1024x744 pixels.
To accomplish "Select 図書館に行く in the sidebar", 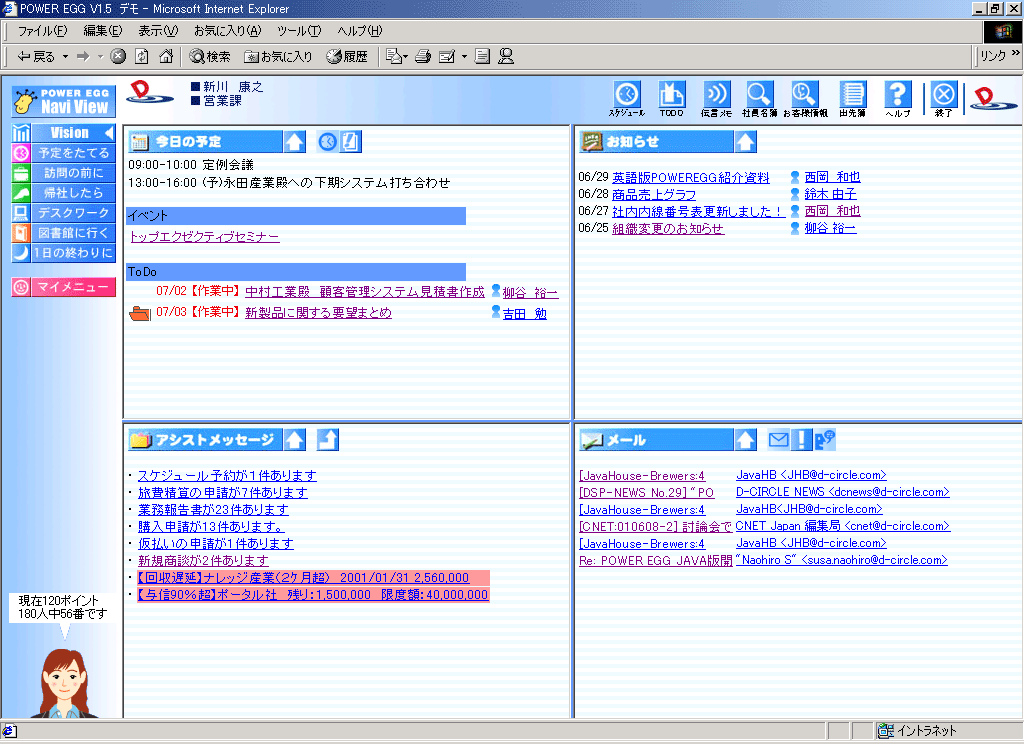I will (x=63, y=233).
